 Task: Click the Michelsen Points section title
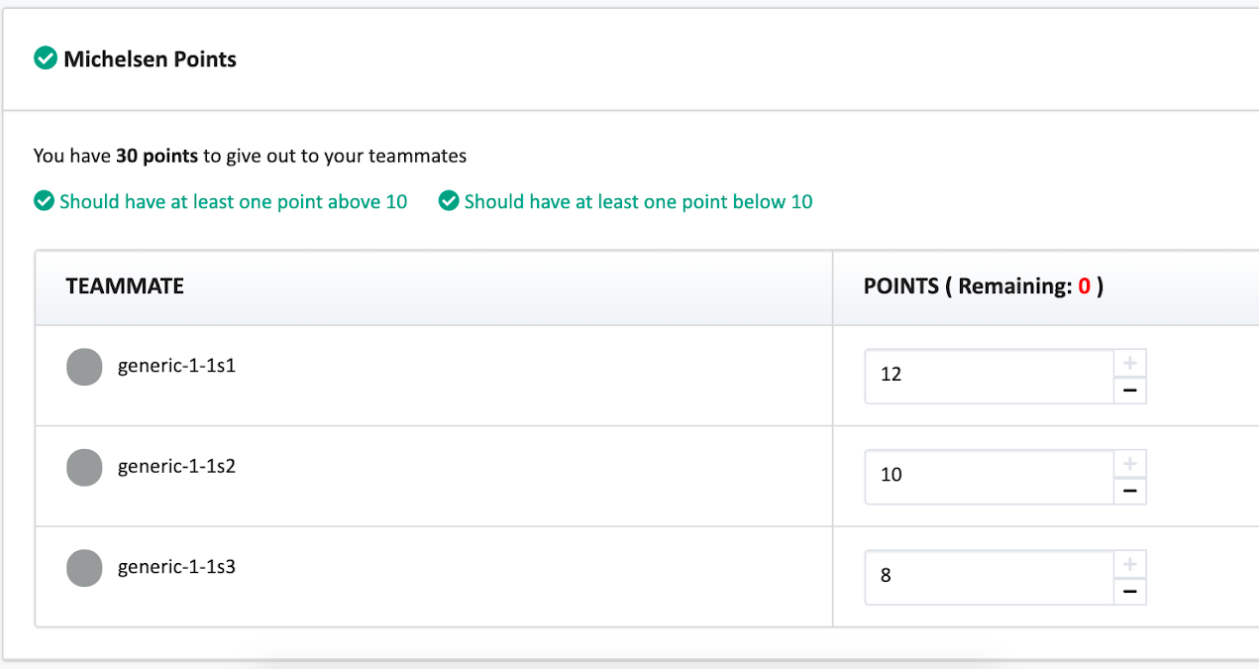pyautogui.click(x=150, y=59)
